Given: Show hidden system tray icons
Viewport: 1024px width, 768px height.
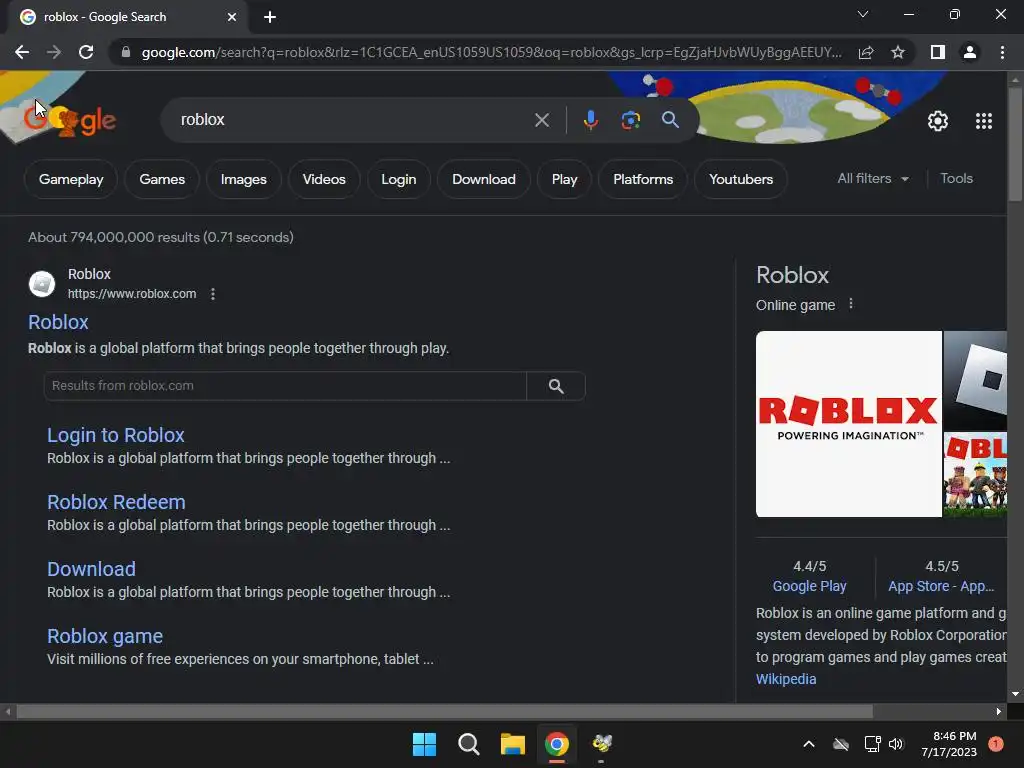Looking at the screenshot, I should coord(808,744).
